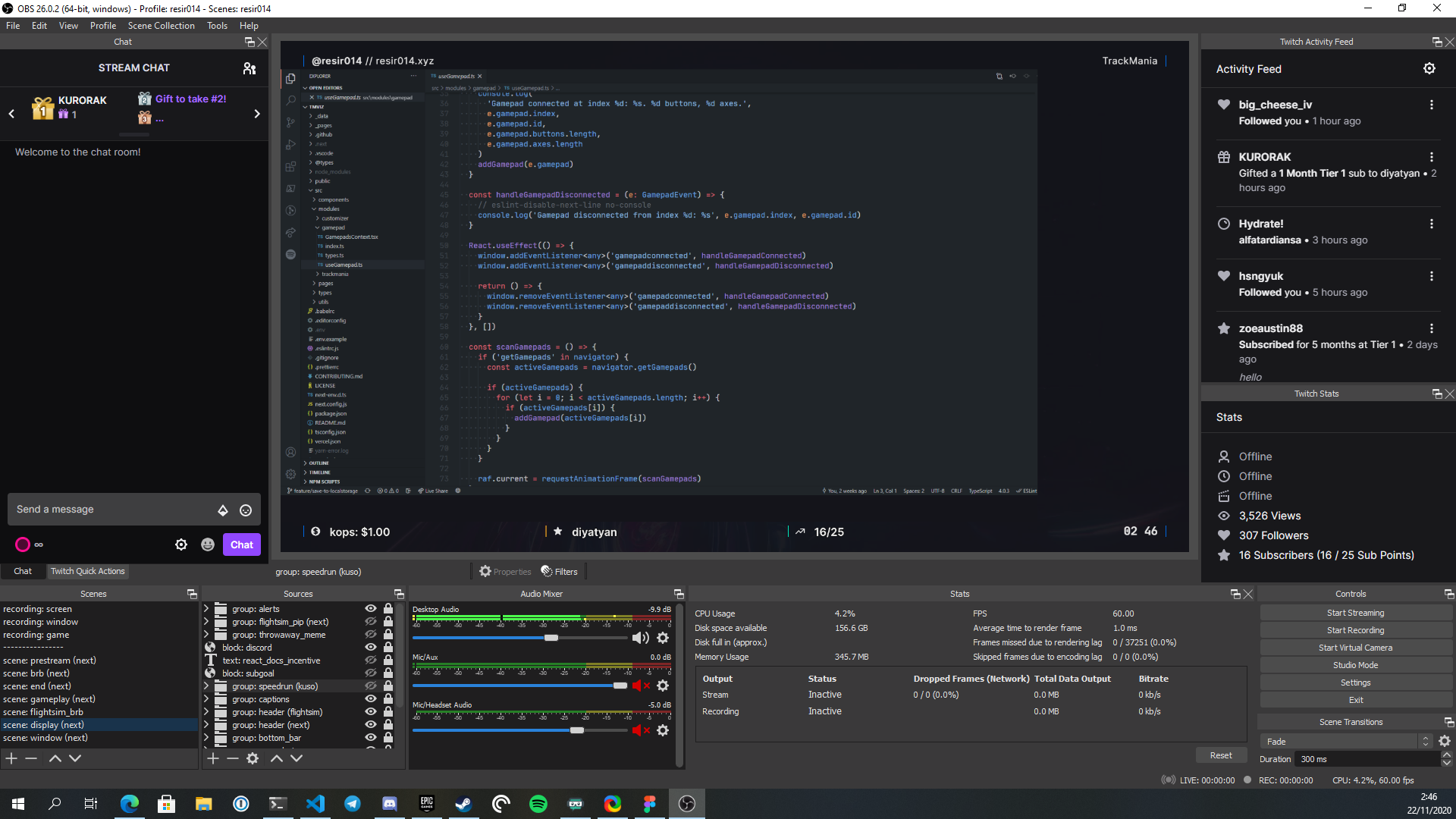Viewport: 1456px width, 819px height.
Task: Click the chat emoji picker icon
Action: pos(246,510)
